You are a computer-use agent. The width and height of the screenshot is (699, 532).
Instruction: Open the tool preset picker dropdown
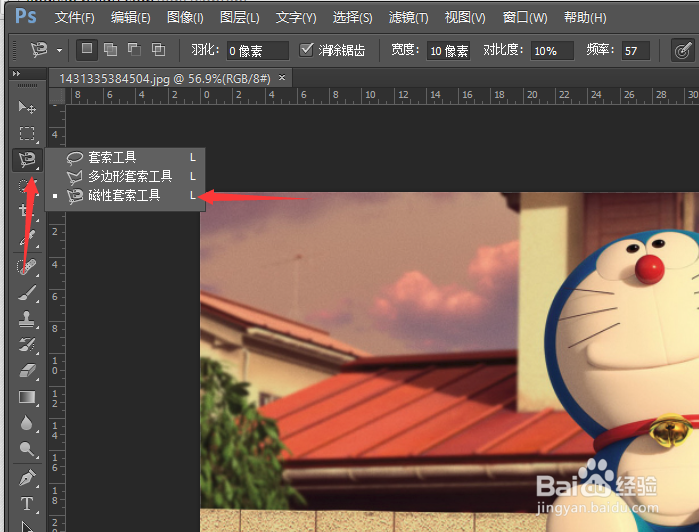[59, 50]
